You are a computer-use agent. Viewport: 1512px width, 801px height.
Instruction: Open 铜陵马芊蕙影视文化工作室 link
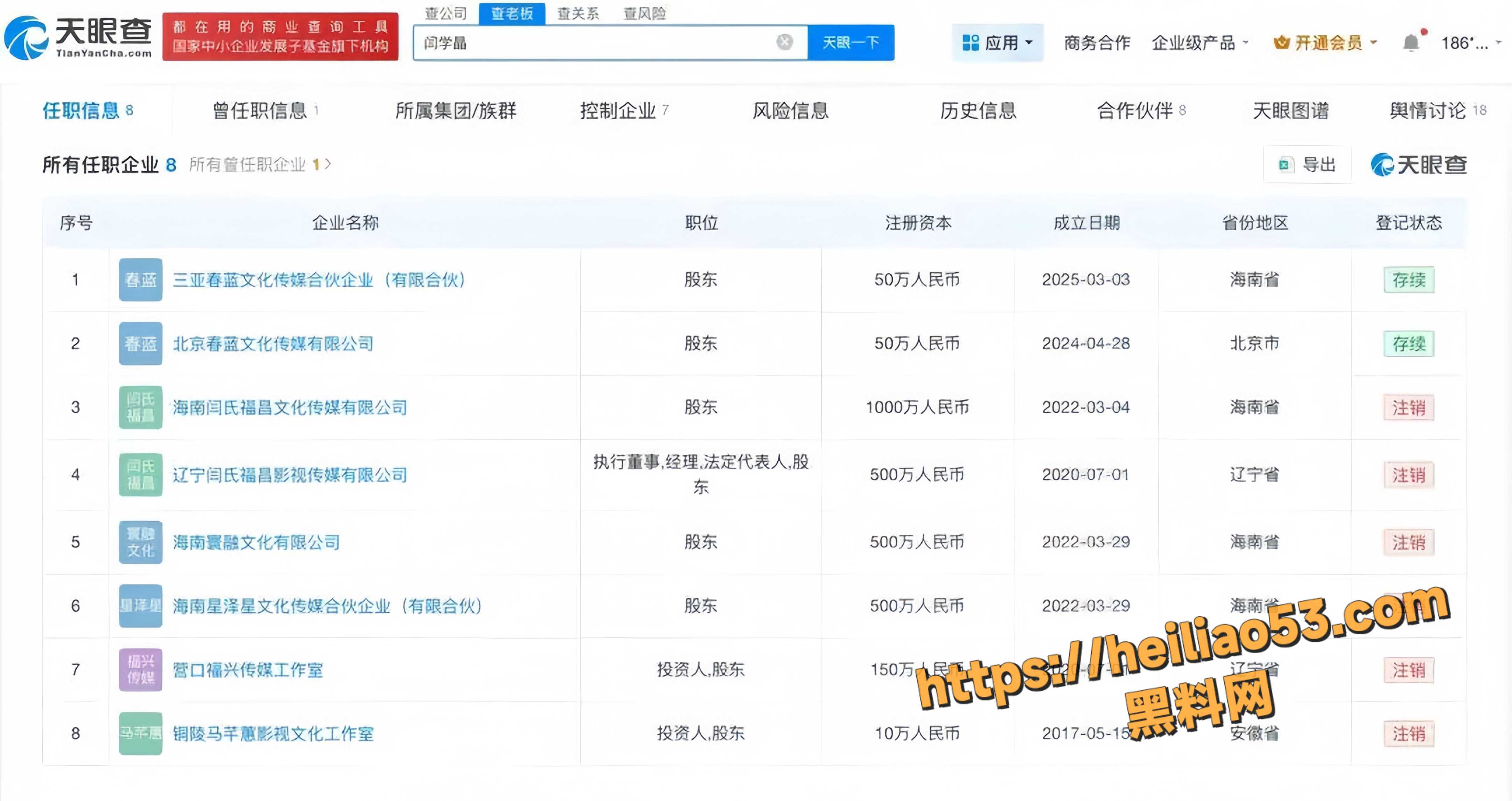(x=273, y=733)
